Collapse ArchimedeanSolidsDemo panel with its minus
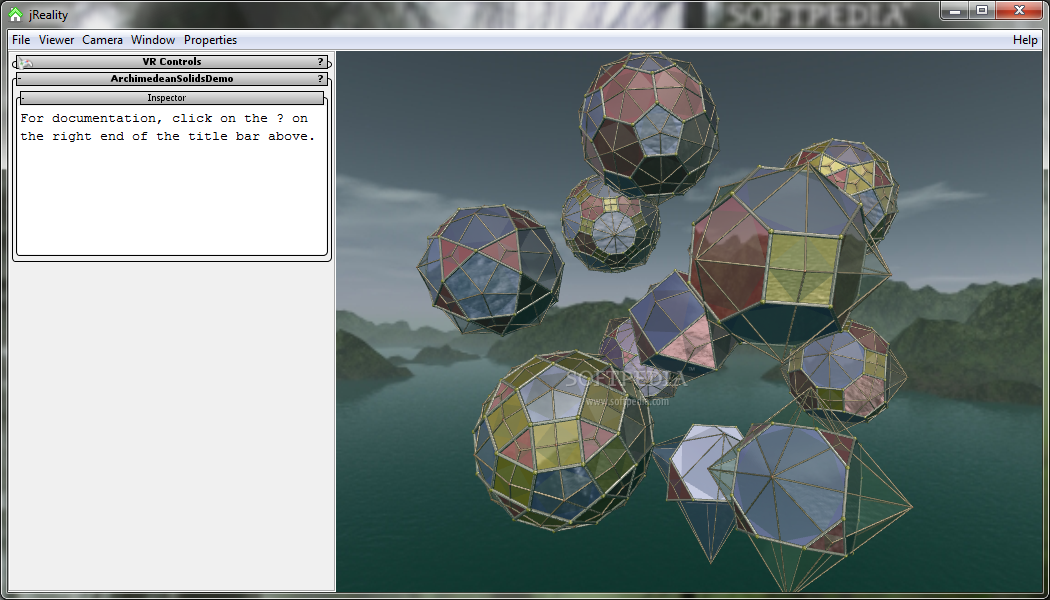 point(19,79)
